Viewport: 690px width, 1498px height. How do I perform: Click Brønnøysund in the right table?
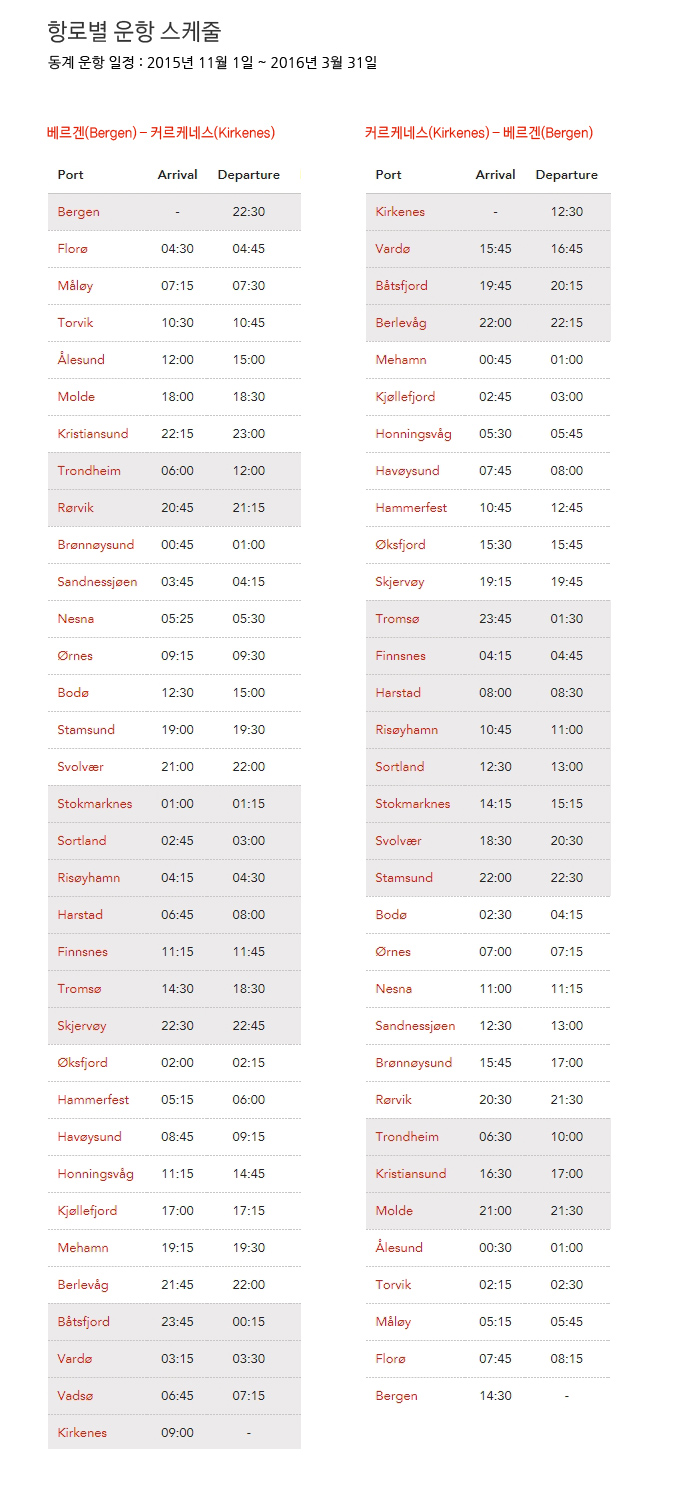coord(413,1063)
